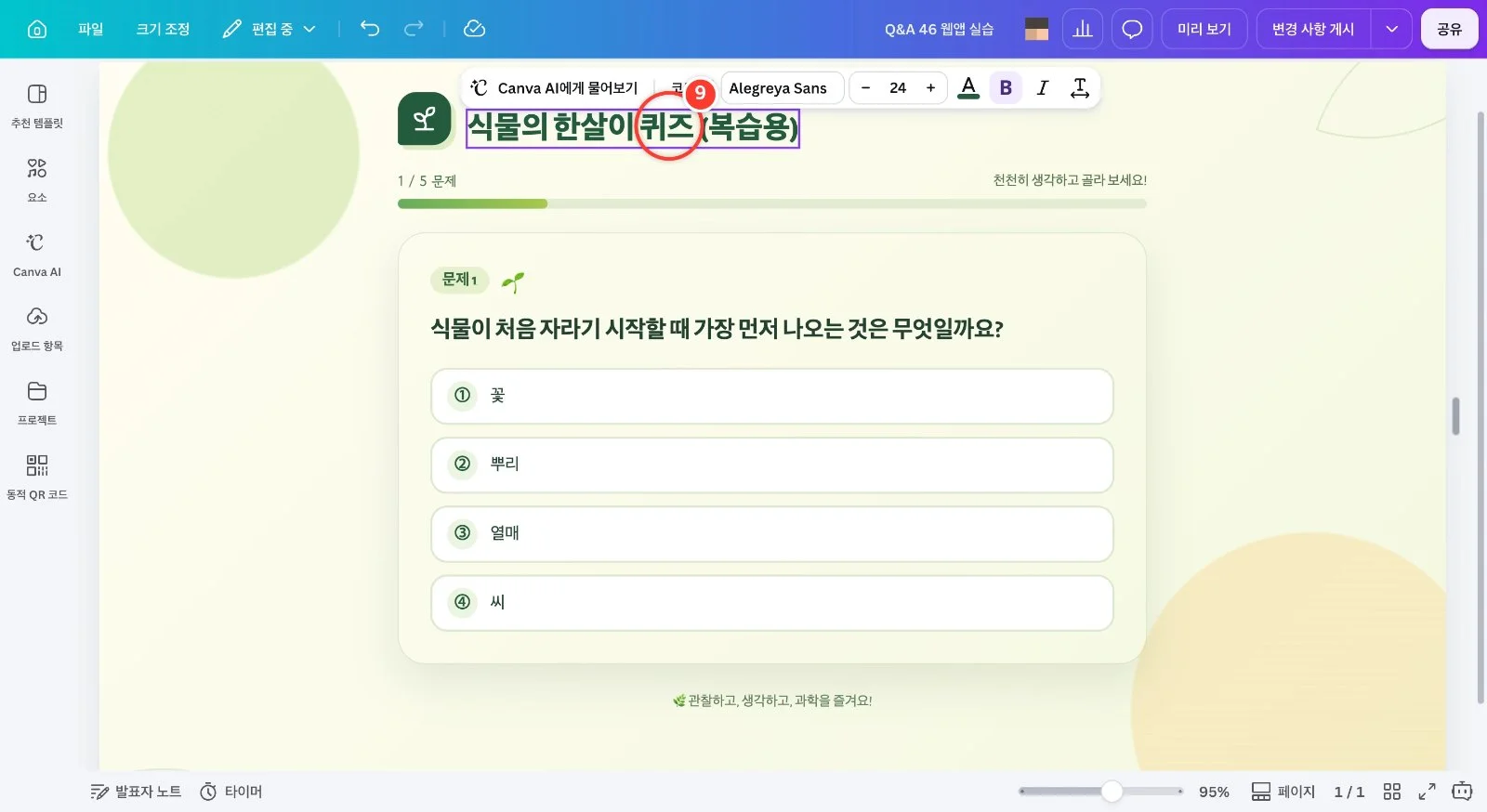The height and width of the screenshot is (812, 1487).
Task: Open 프로젝트 projects panel
Action: pos(37,403)
